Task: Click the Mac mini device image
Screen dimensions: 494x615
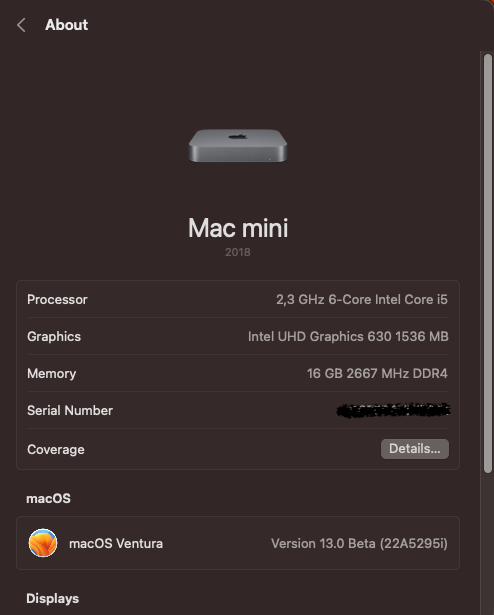Action: pos(238,146)
